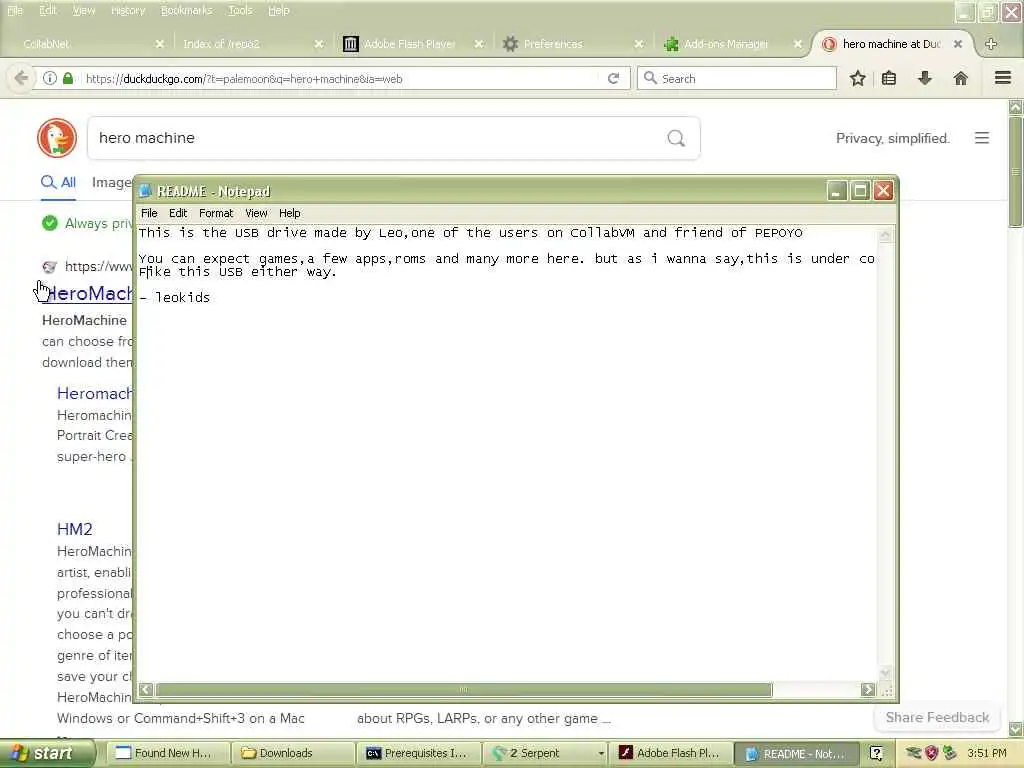The image size is (1024, 768).
Task: Click the taskbar clock showing 3:51 PM
Action: tap(987, 753)
